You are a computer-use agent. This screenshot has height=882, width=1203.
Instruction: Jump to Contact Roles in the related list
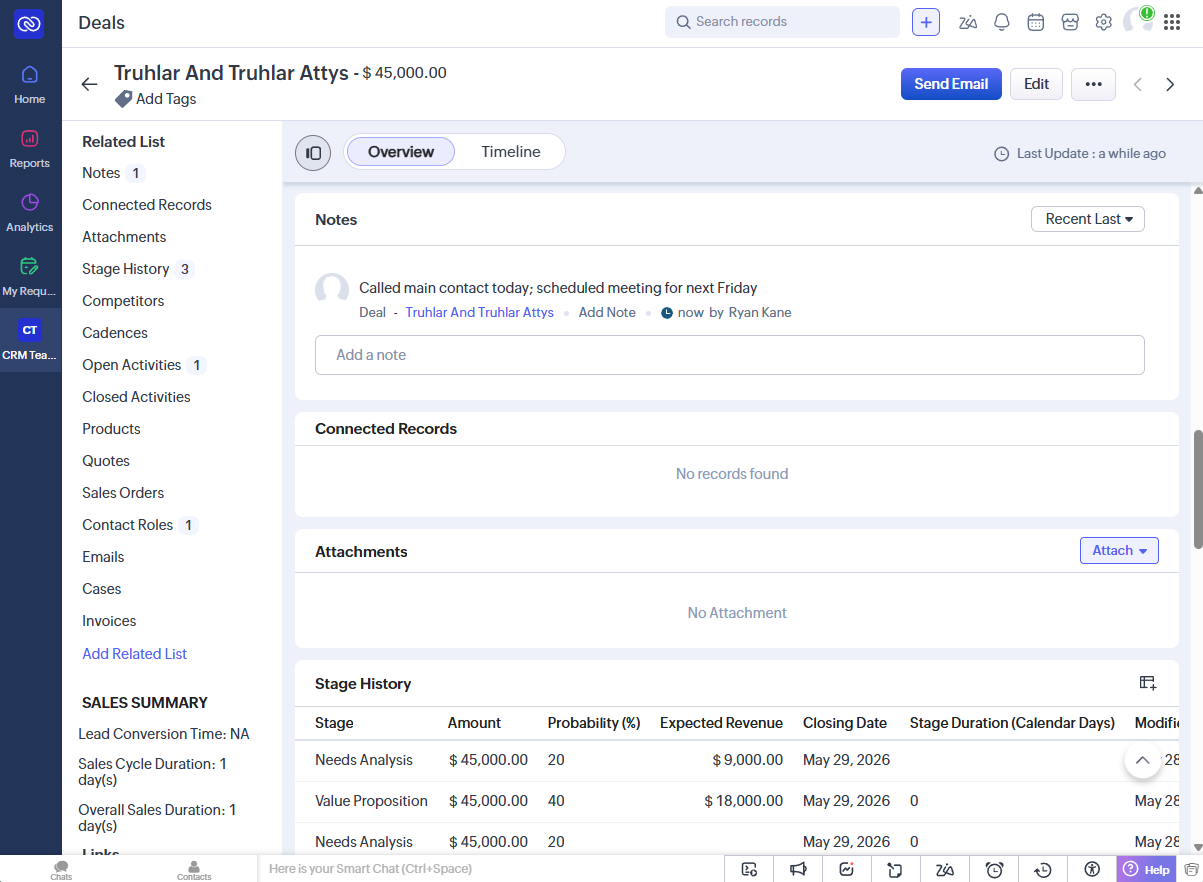[x=127, y=525]
